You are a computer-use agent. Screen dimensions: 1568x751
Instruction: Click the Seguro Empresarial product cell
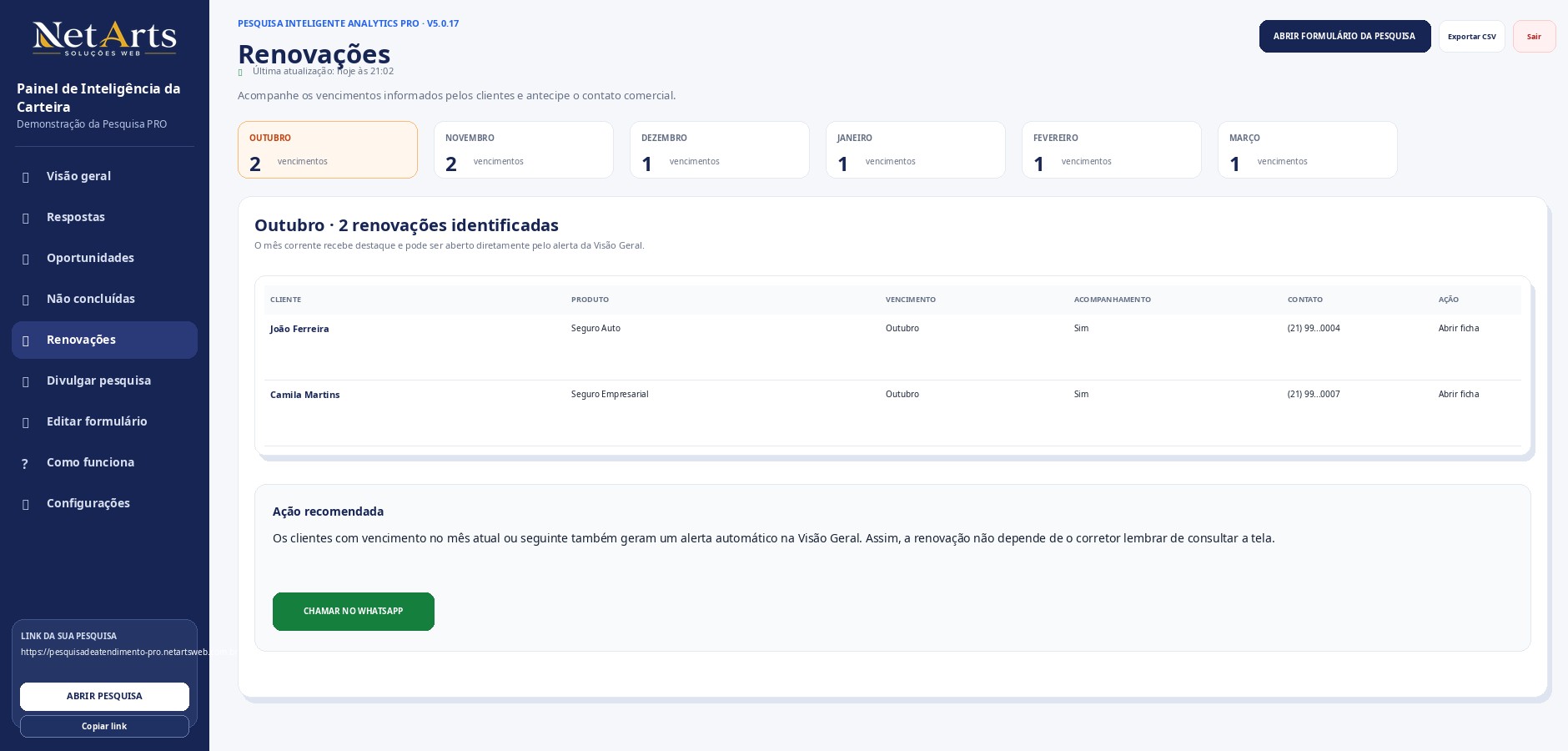coord(610,395)
